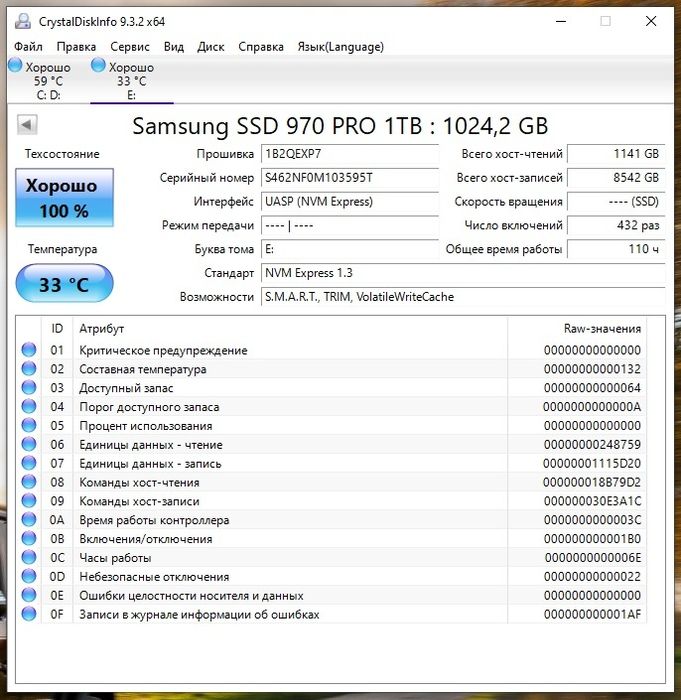
Task: Click the Атрибут column header
Action: point(290,329)
